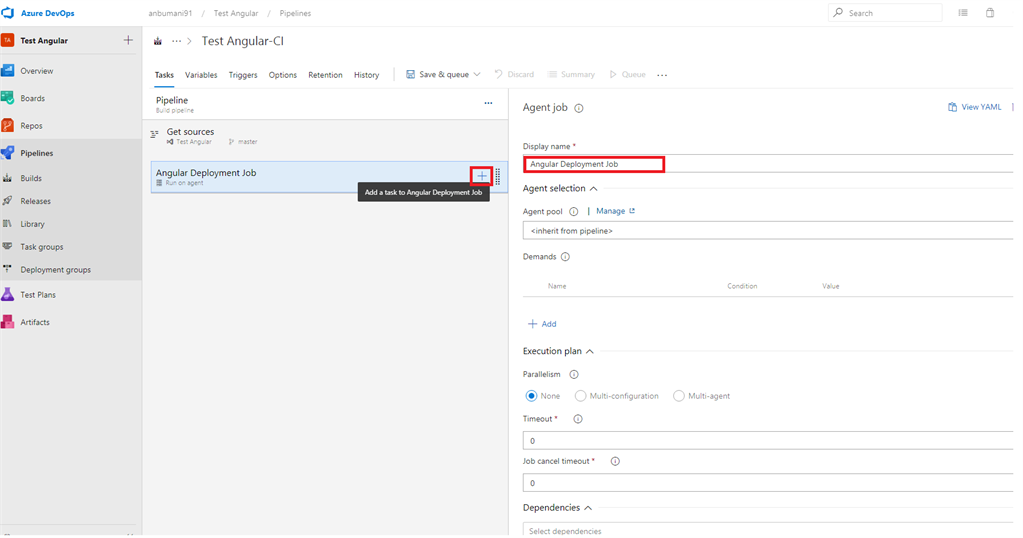Click the Job cancel timeout input field

(x=768, y=483)
